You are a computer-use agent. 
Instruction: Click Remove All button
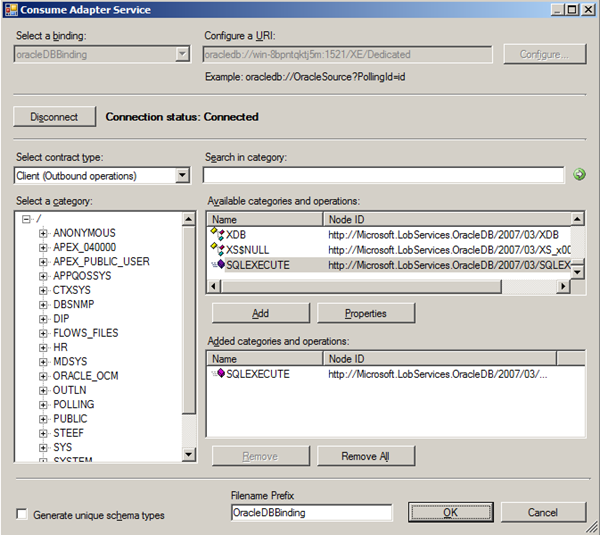tap(365, 456)
